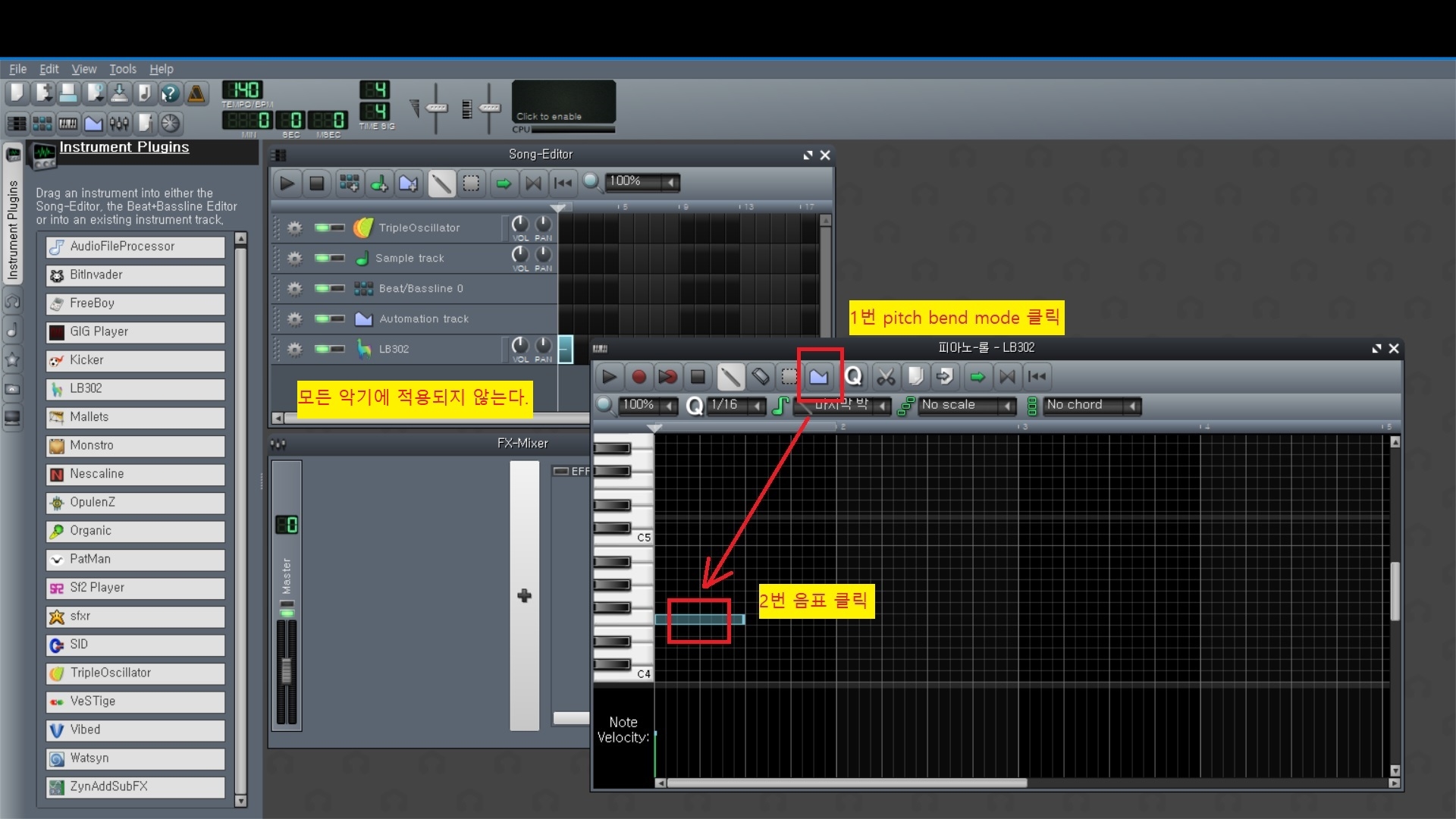Select the erase mode in Piano-Roll

(x=760, y=376)
